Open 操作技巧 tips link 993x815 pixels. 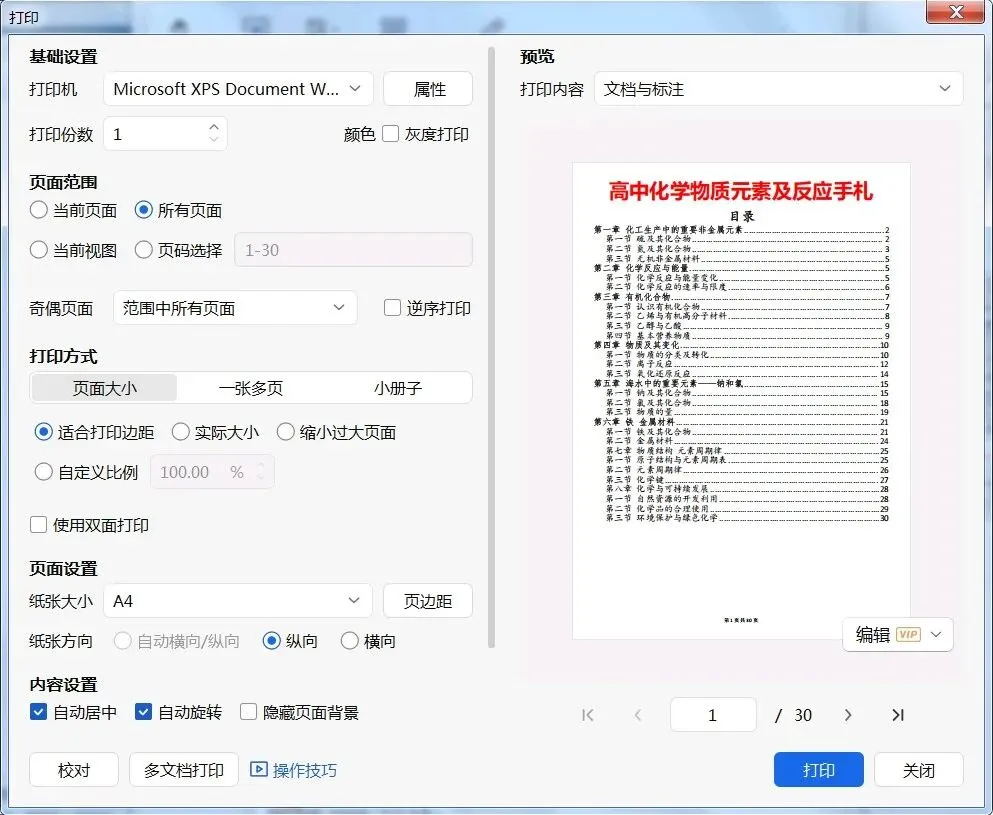[x=305, y=769]
